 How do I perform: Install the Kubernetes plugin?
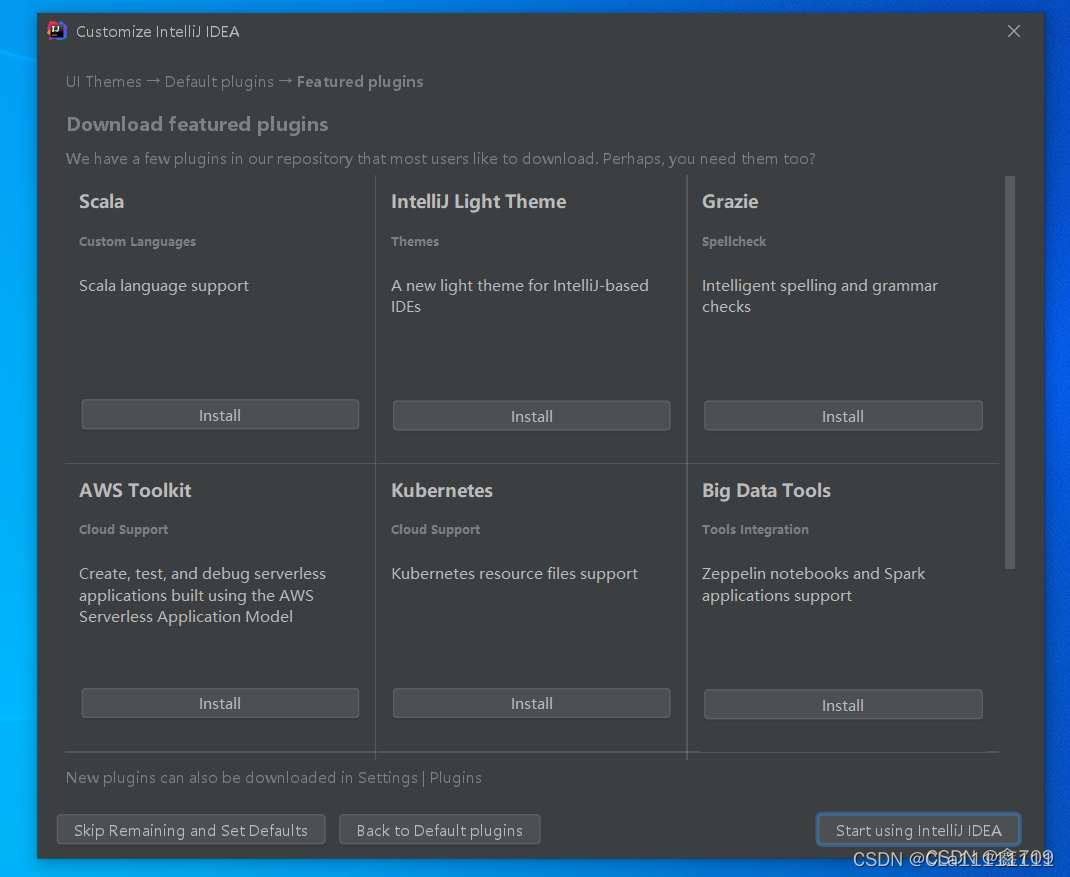[x=532, y=703]
